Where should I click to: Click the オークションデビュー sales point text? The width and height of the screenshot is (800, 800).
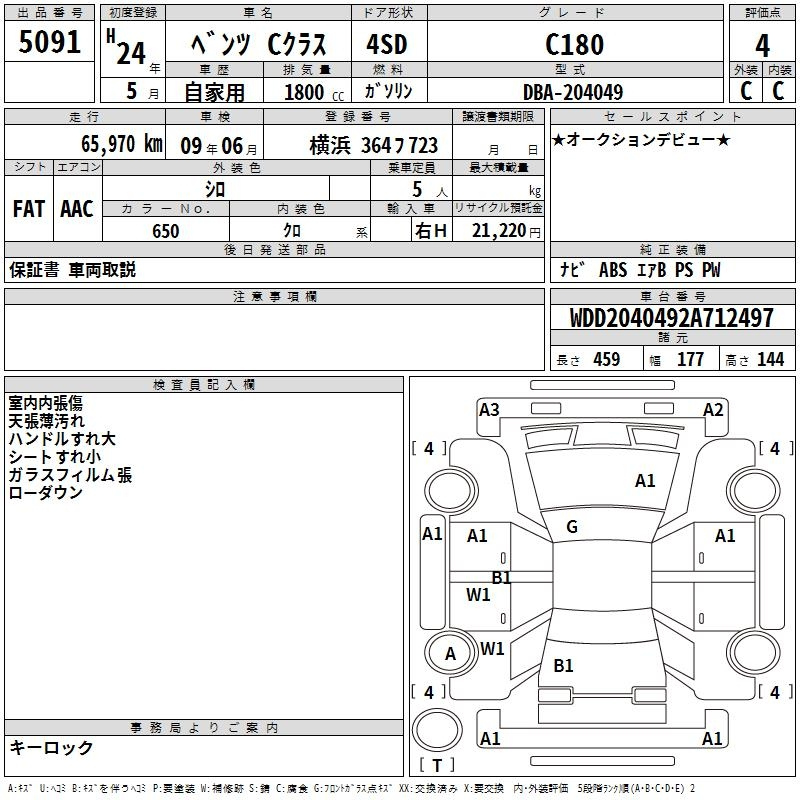click(641, 139)
